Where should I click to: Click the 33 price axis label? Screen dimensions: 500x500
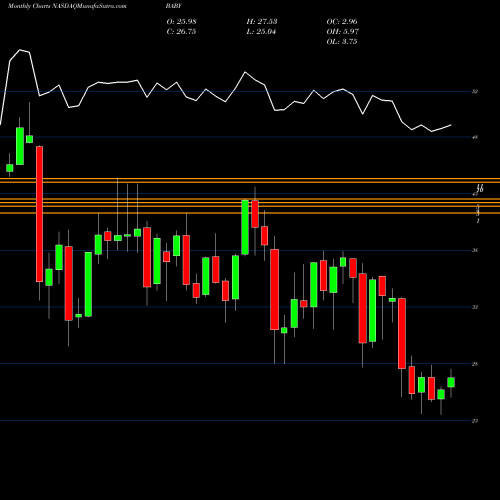pos(475,307)
